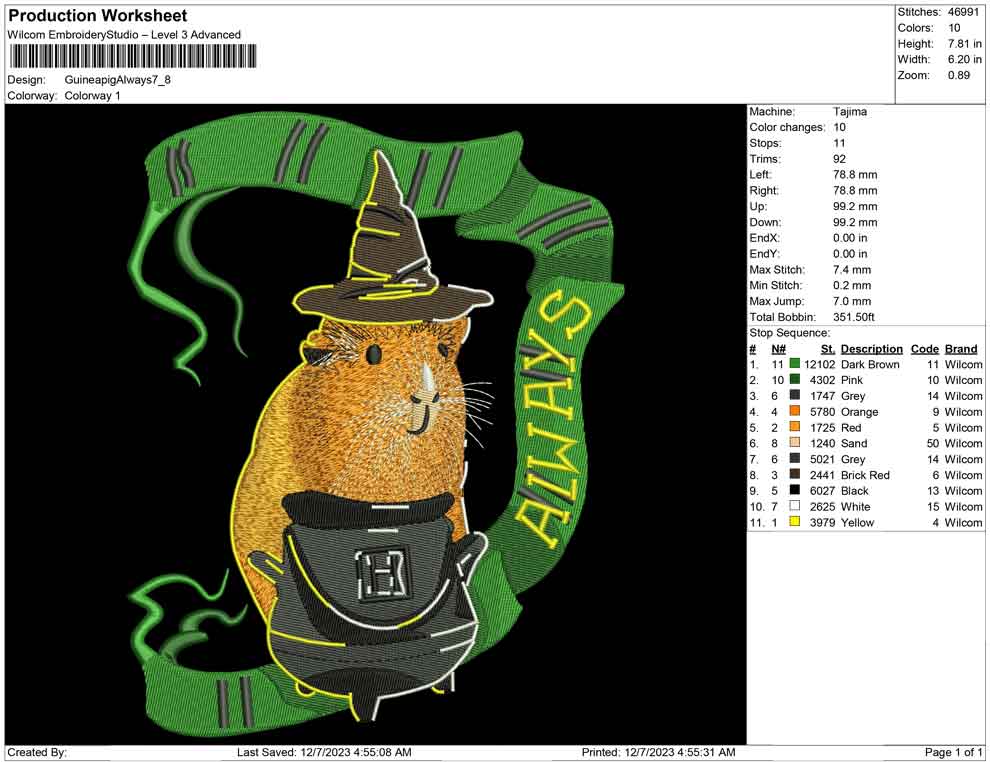
Task: Click the Yellow row color swatch
Action: pyautogui.click(x=795, y=521)
